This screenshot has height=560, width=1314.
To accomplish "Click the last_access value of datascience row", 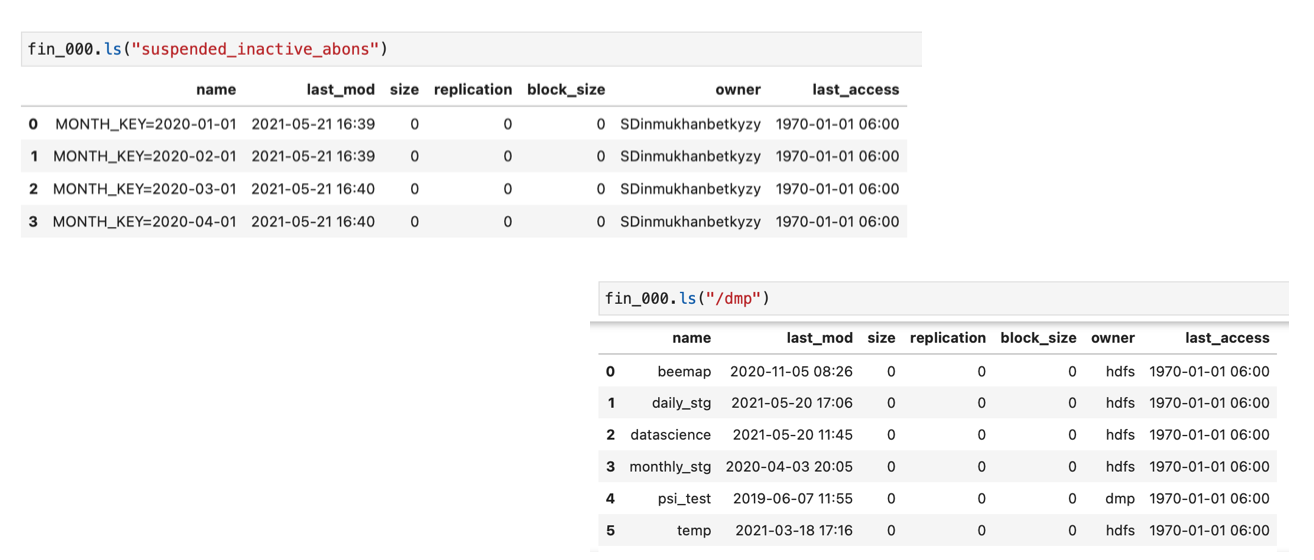I will [x=1210, y=435].
